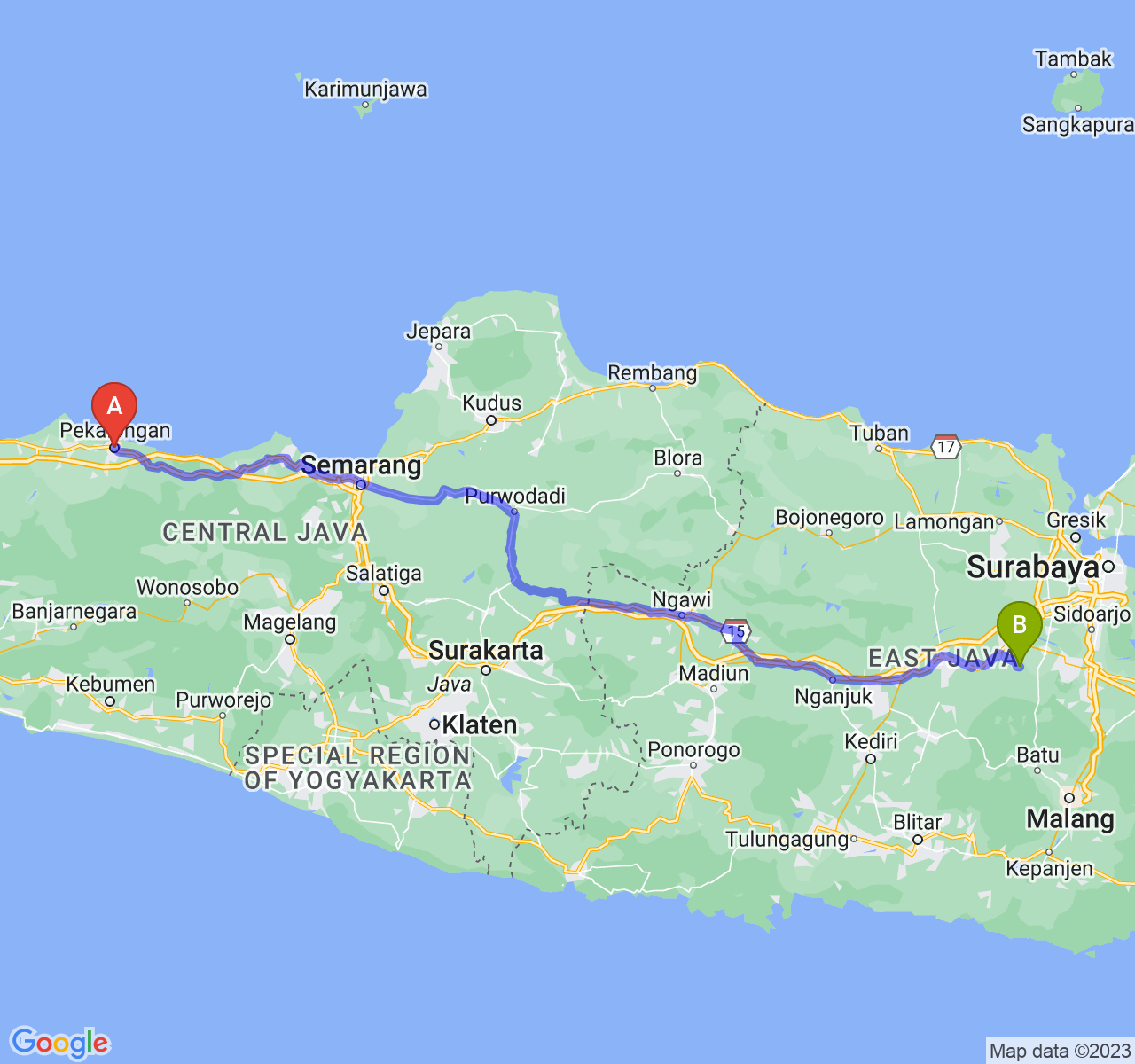Click the Google logo
This screenshot has height=1064, width=1135.
click(59, 1042)
